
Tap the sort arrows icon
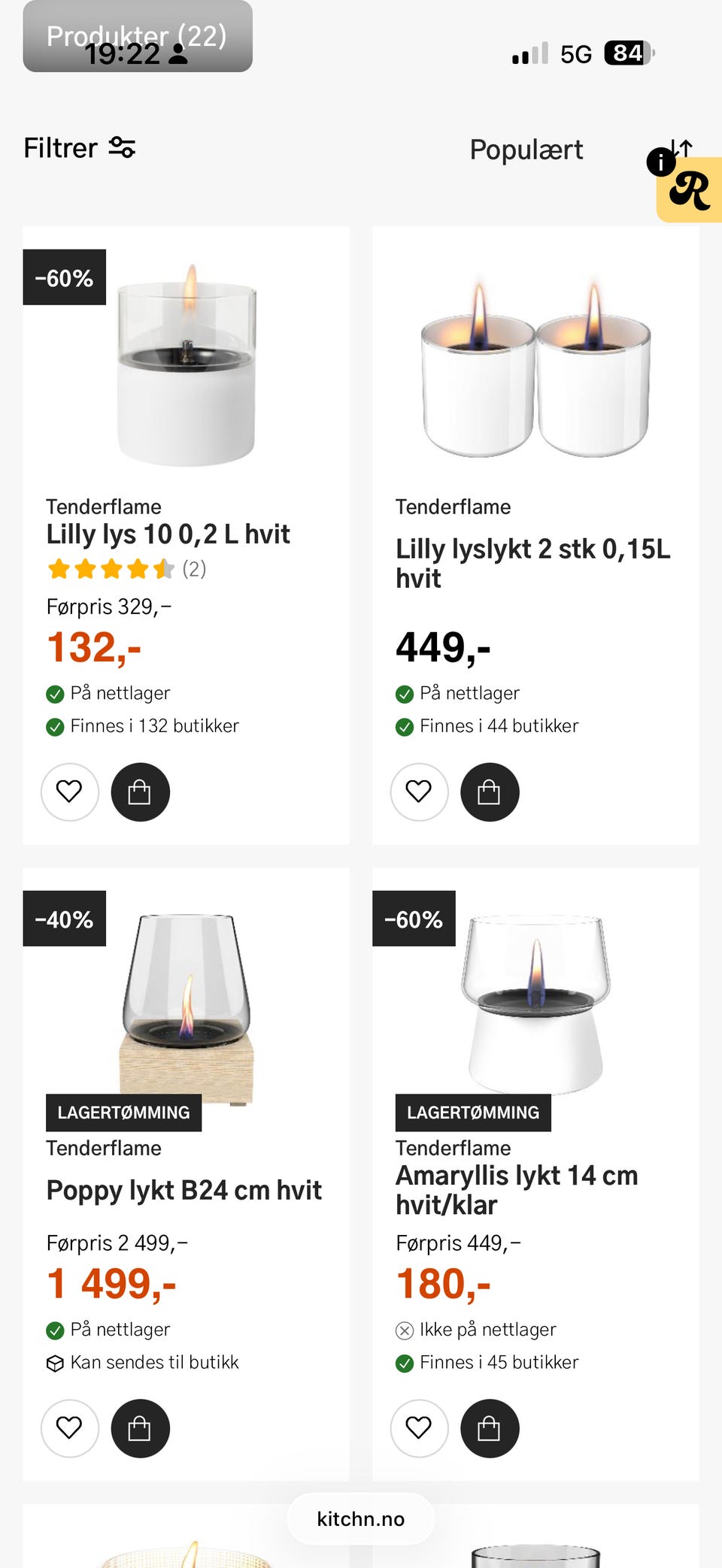(x=681, y=147)
